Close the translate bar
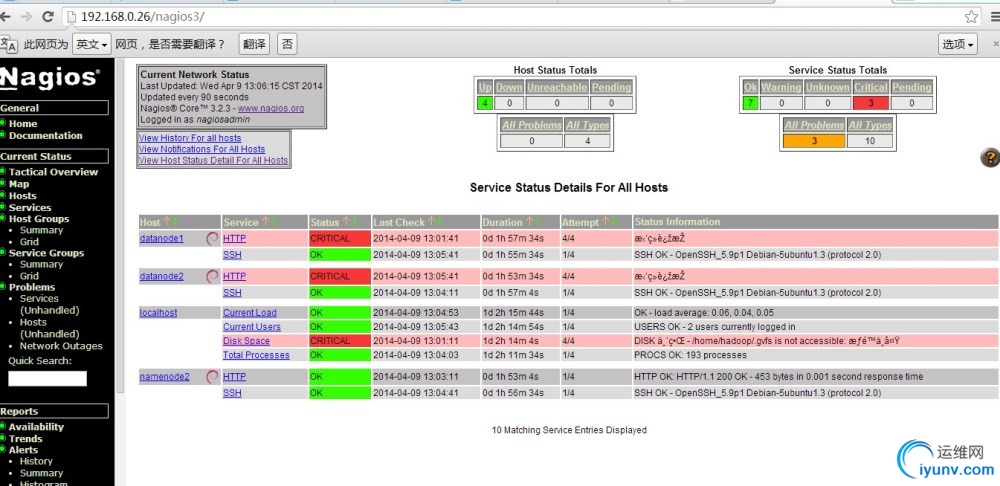The height and width of the screenshot is (486, 1000). pyautogui.click(x=996, y=44)
